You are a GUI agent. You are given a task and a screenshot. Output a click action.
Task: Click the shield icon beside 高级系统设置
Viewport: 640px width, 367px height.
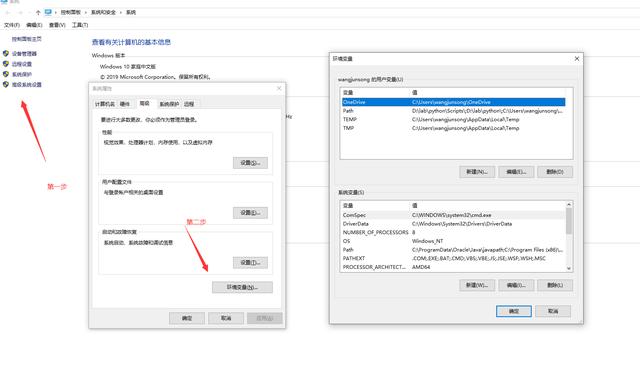coord(6,85)
